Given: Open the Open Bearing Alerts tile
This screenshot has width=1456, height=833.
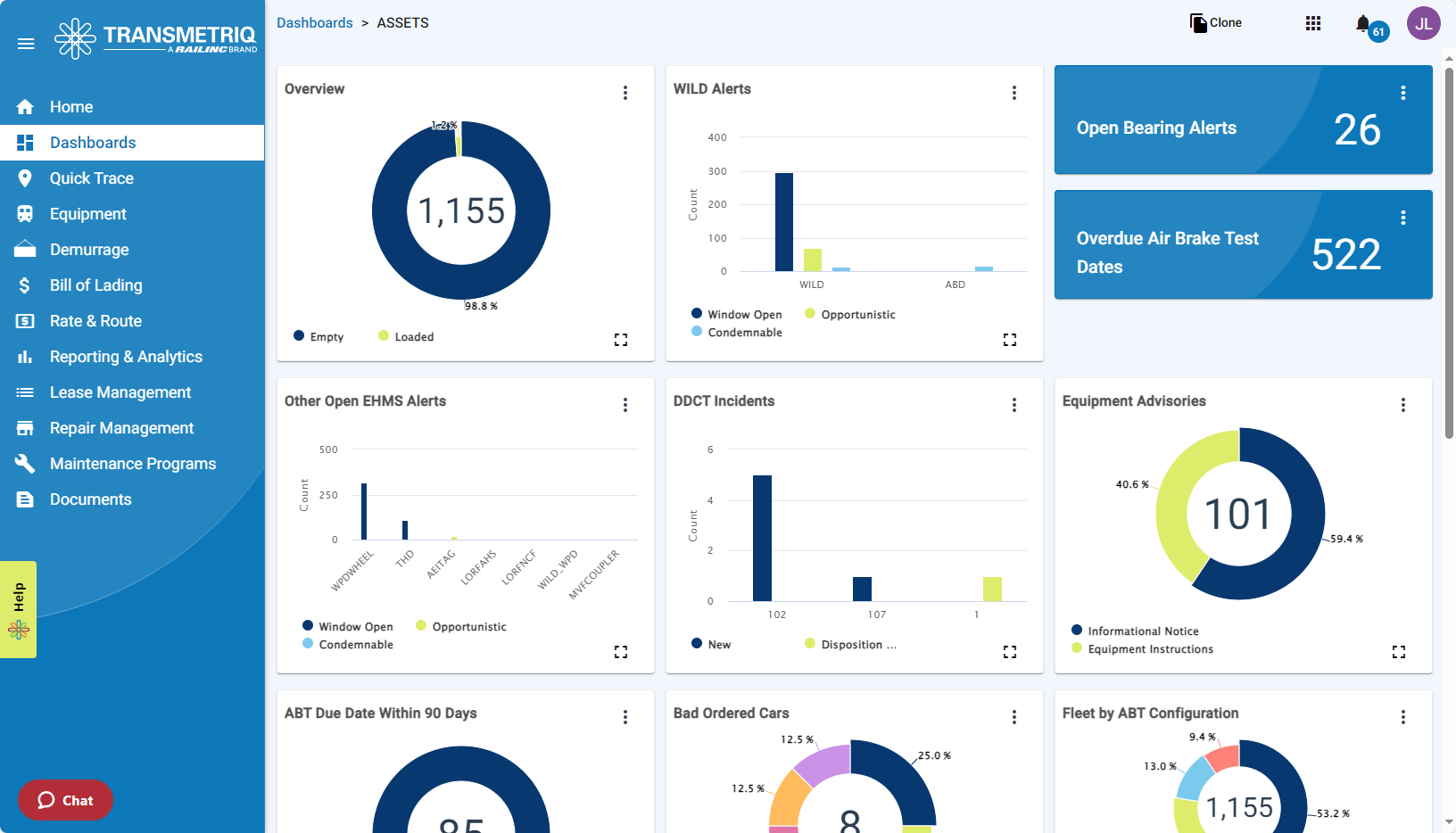Looking at the screenshot, I should (1244, 120).
